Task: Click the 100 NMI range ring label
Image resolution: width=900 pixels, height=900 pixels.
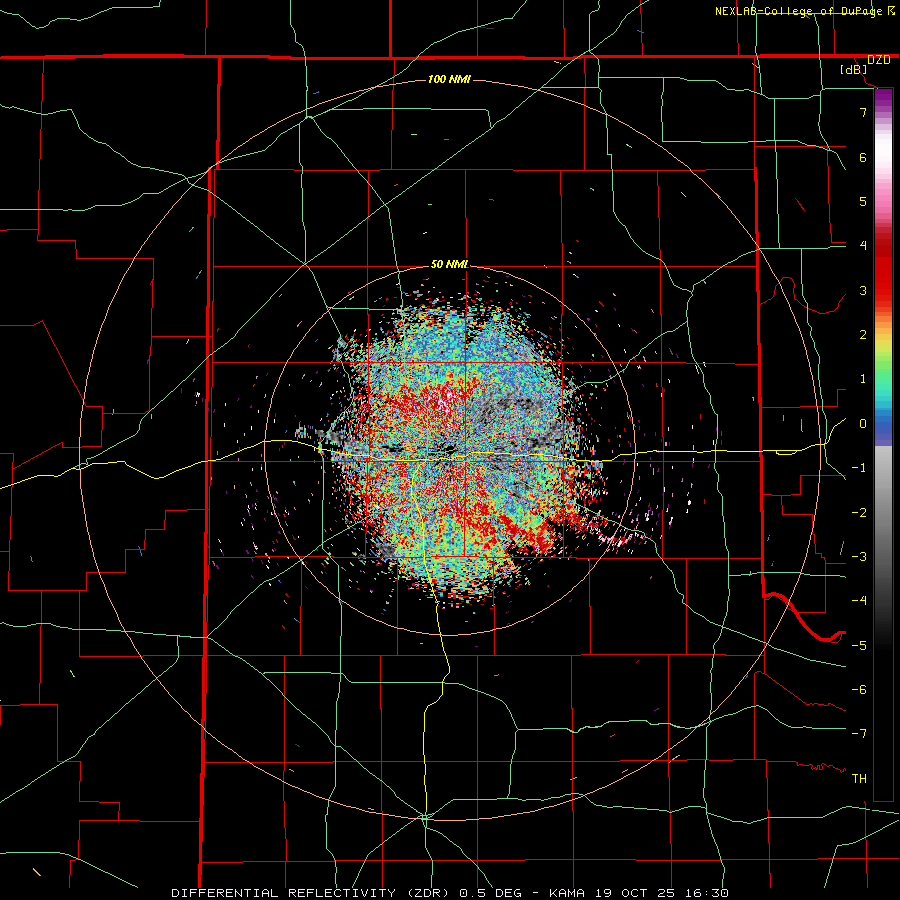Action: 449,79
